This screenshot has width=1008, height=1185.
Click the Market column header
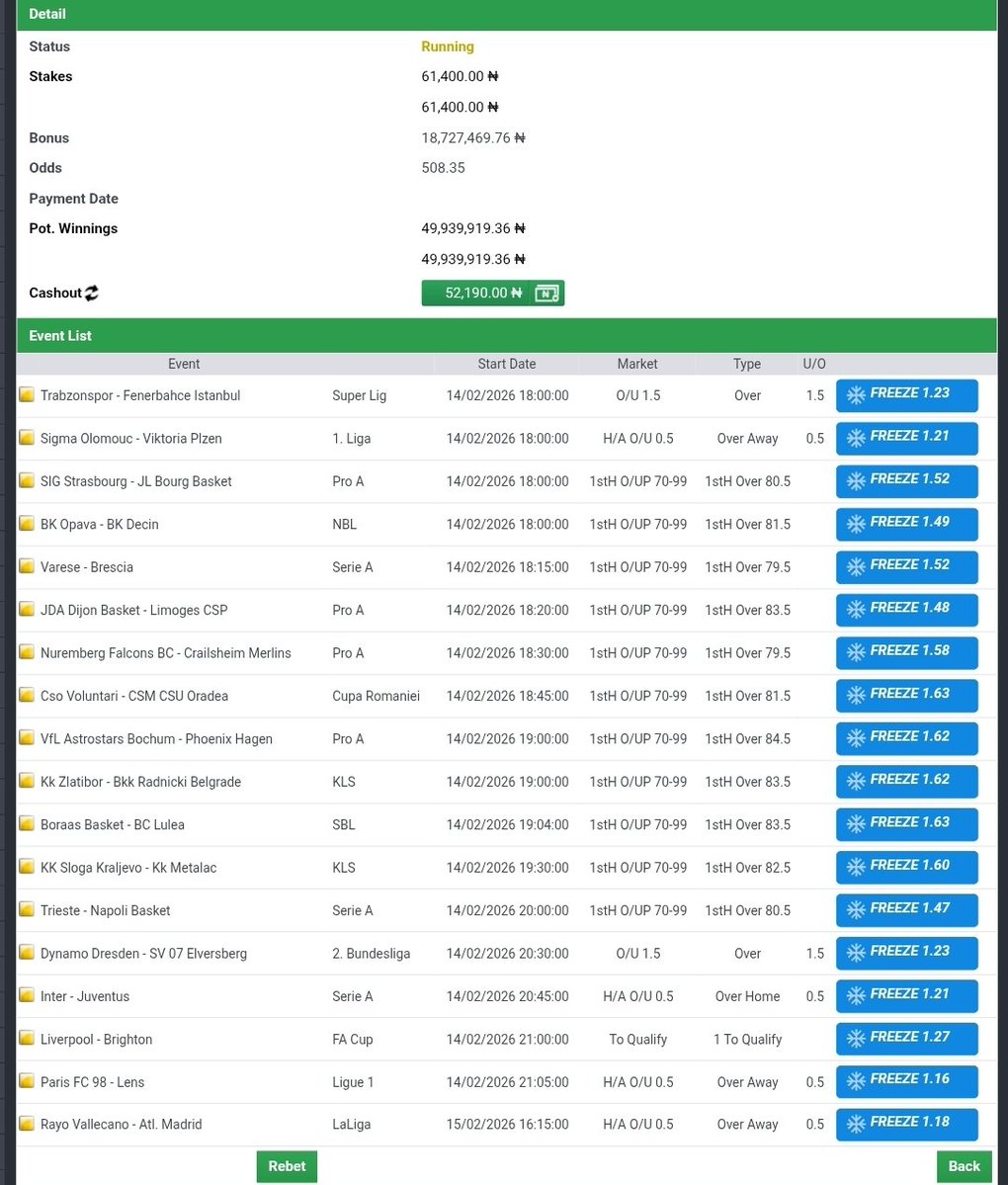(637, 365)
